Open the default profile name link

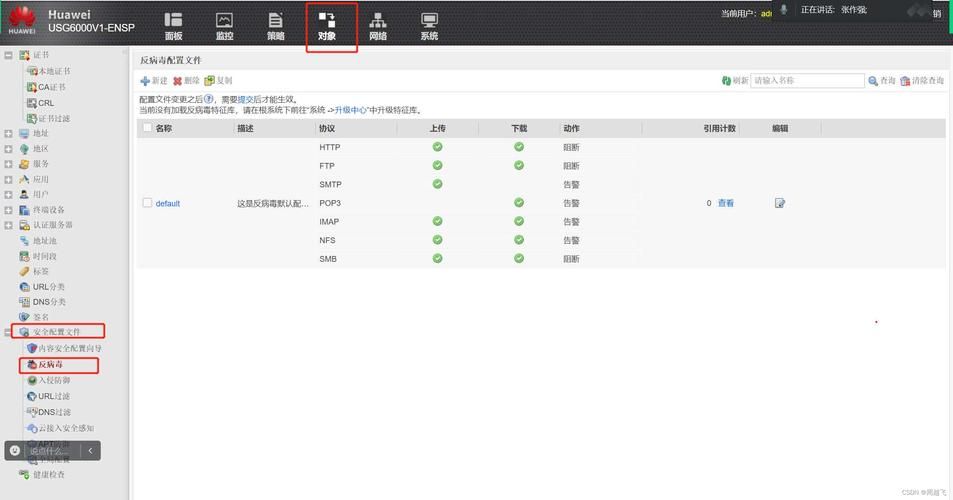click(x=168, y=204)
